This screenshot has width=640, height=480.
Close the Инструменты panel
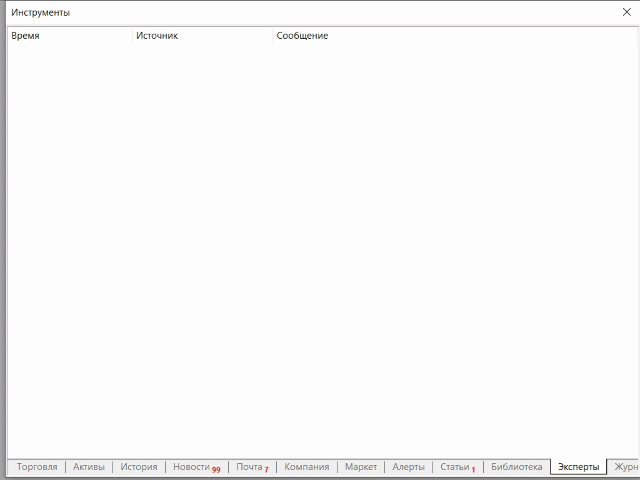pyautogui.click(x=627, y=12)
